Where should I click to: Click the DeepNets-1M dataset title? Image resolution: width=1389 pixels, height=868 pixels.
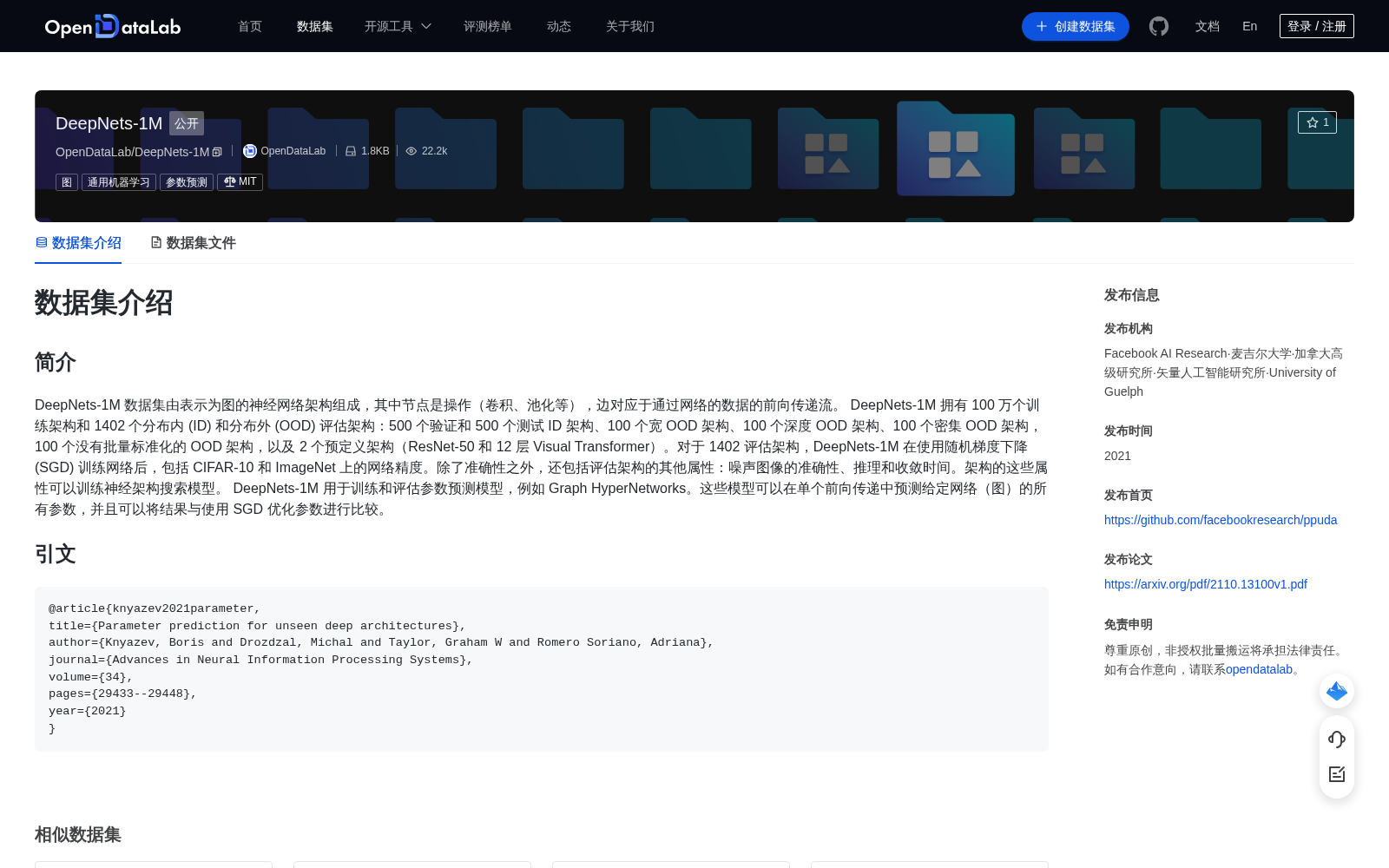pos(109,123)
